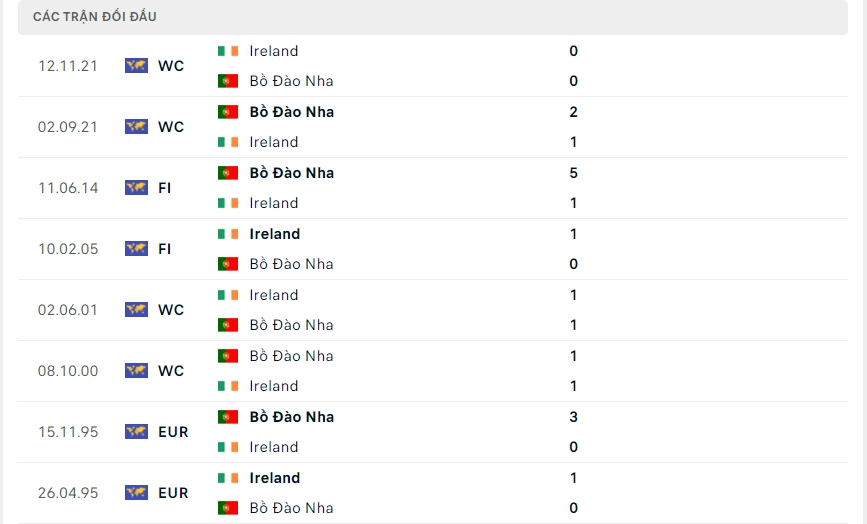Select the EUR competition label for 15.11.95
The image size is (867, 524).
(x=173, y=432)
